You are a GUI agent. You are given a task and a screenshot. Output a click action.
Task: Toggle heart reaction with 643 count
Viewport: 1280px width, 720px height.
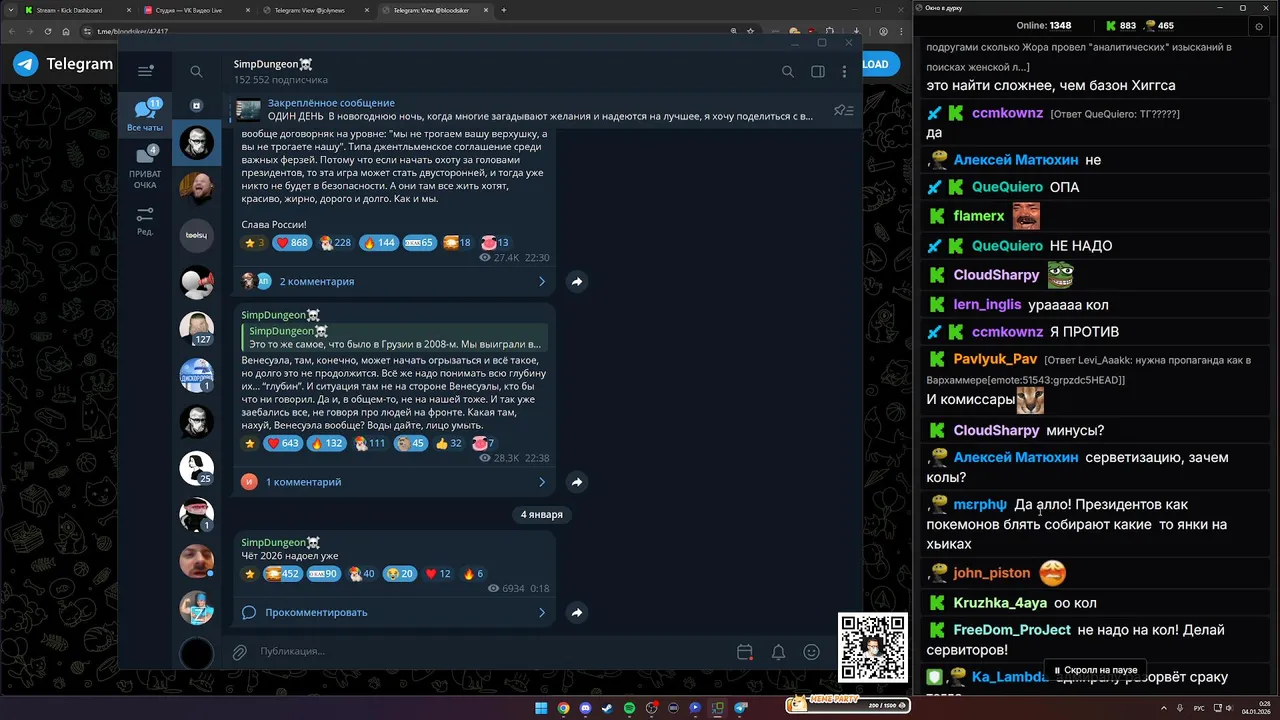[x=283, y=443]
